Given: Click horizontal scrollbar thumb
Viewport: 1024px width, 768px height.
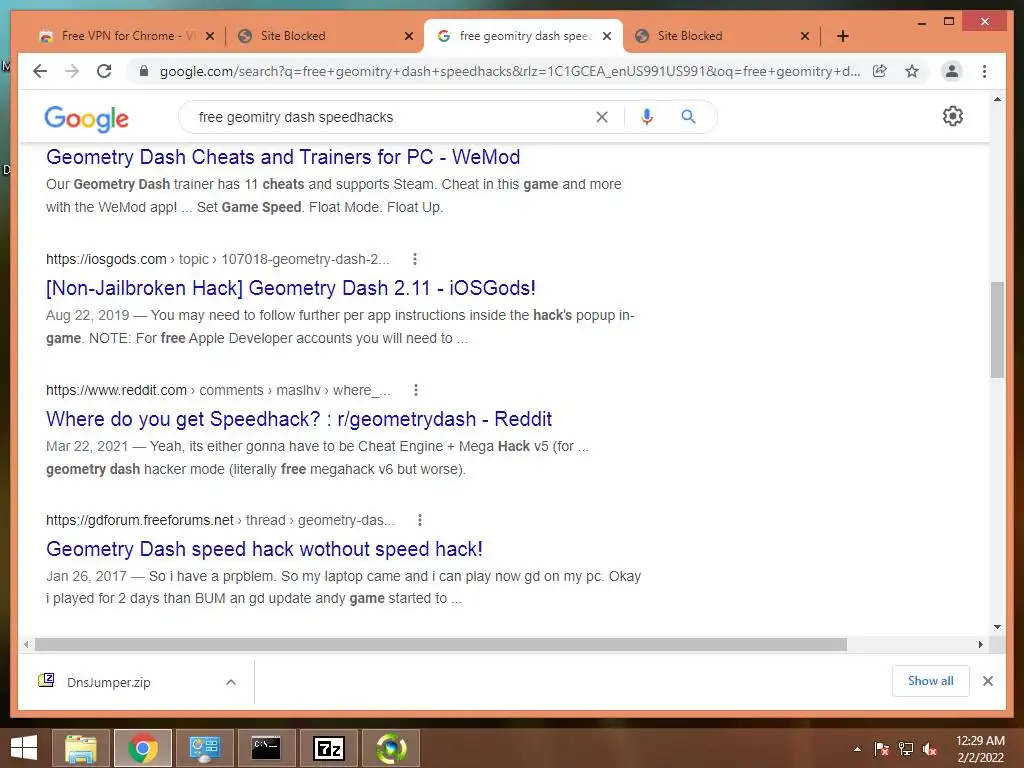Looking at the screenshot, I should pos(441,645).
